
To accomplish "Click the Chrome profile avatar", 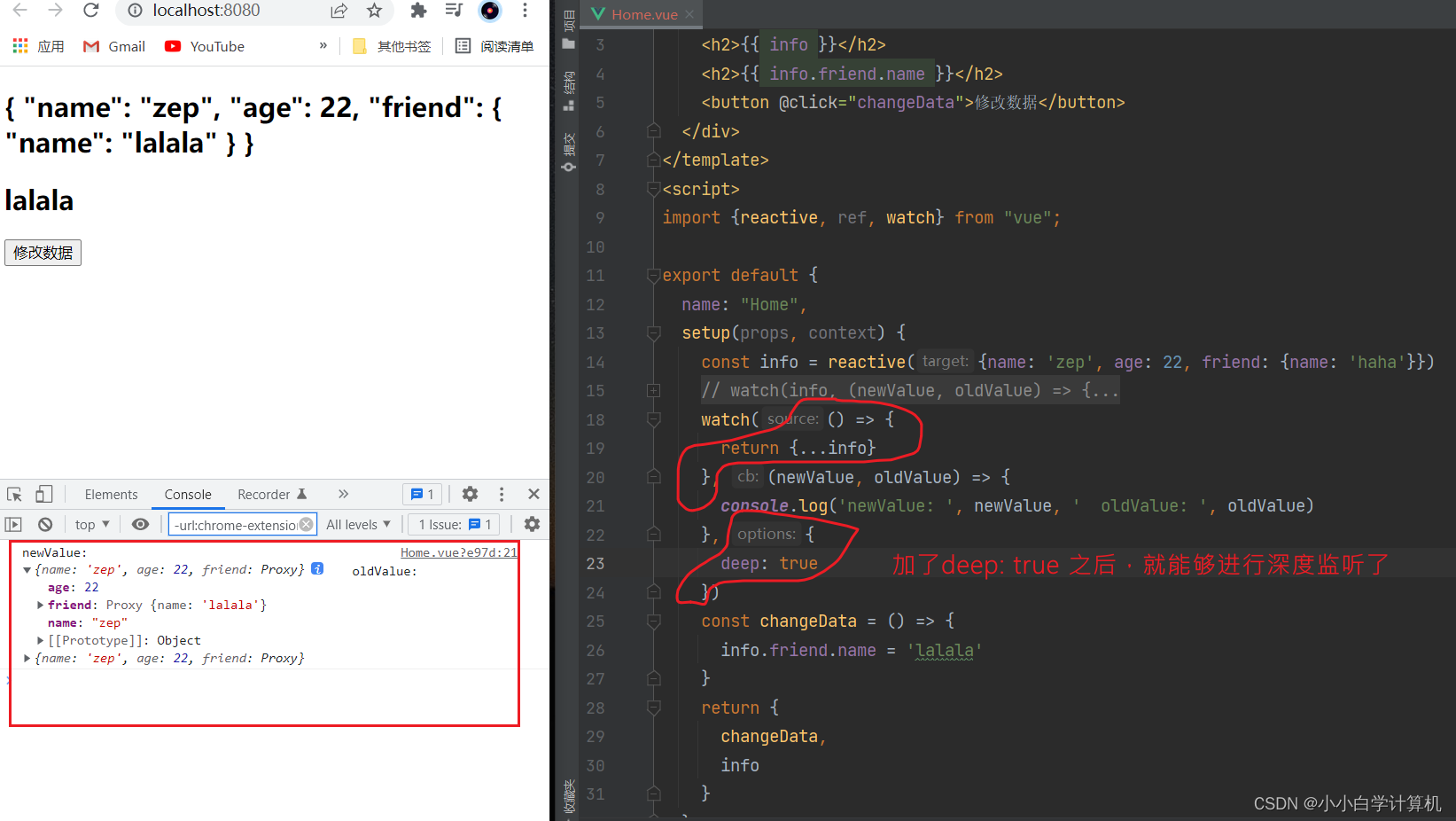I will click(x=489, y=11).
